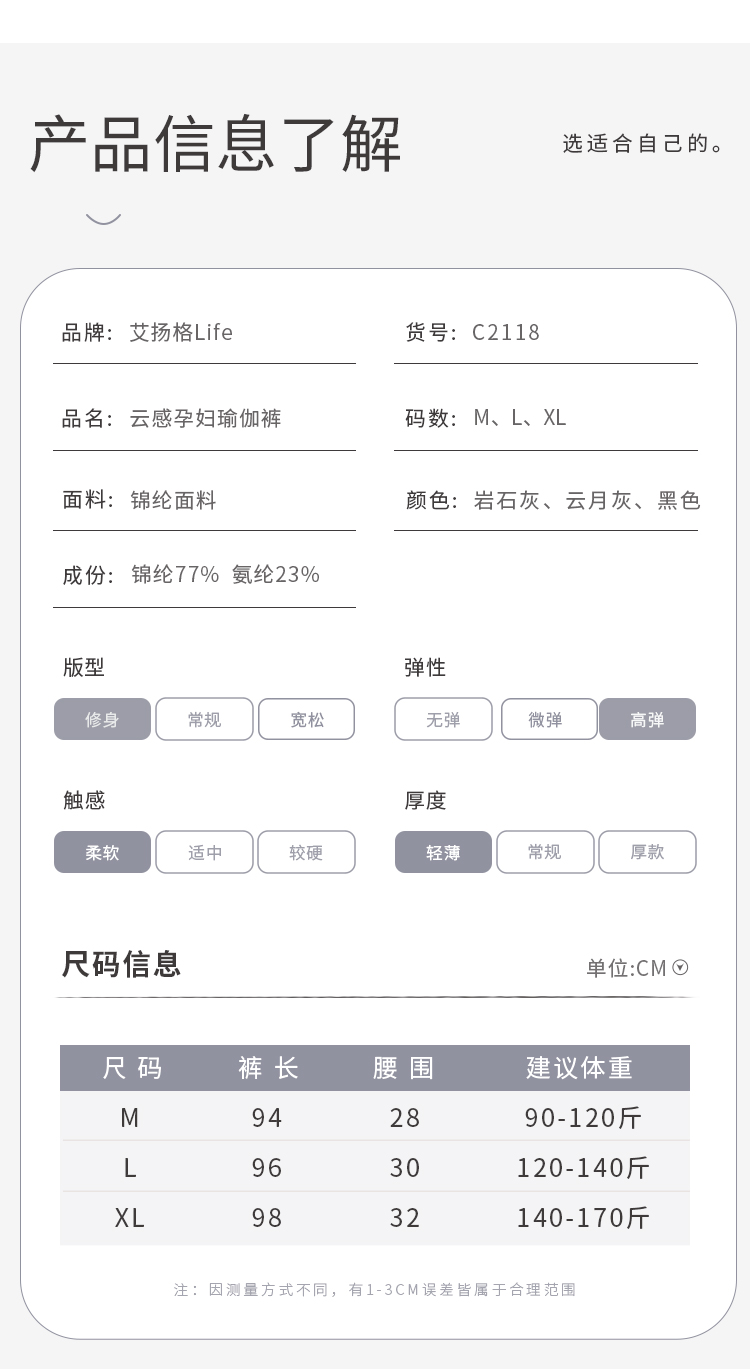The image size is (750, 1369).
Task: Select the 修身 fit option
Action: point(102,719)
